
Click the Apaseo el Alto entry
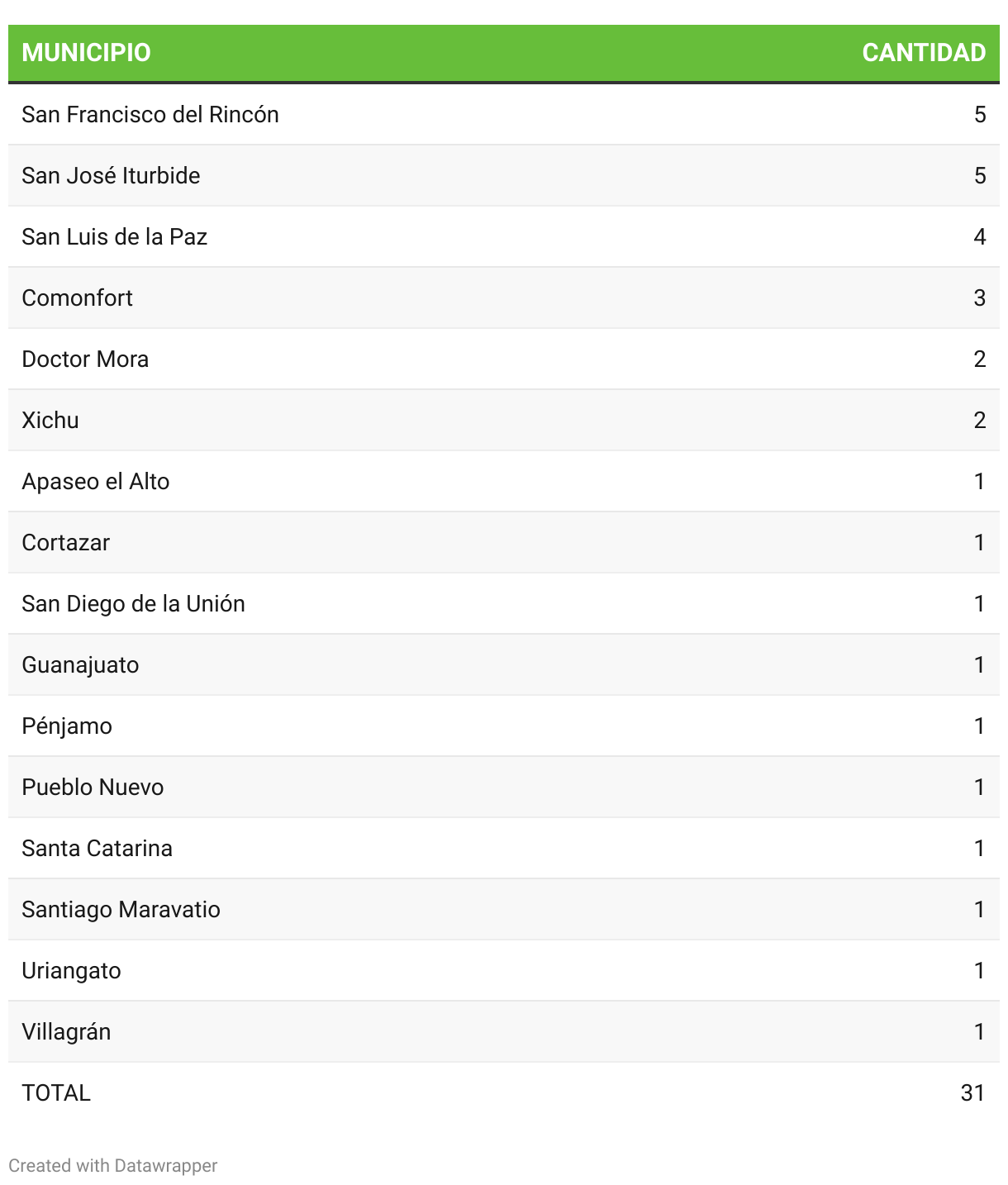click(x=95, y=482)
